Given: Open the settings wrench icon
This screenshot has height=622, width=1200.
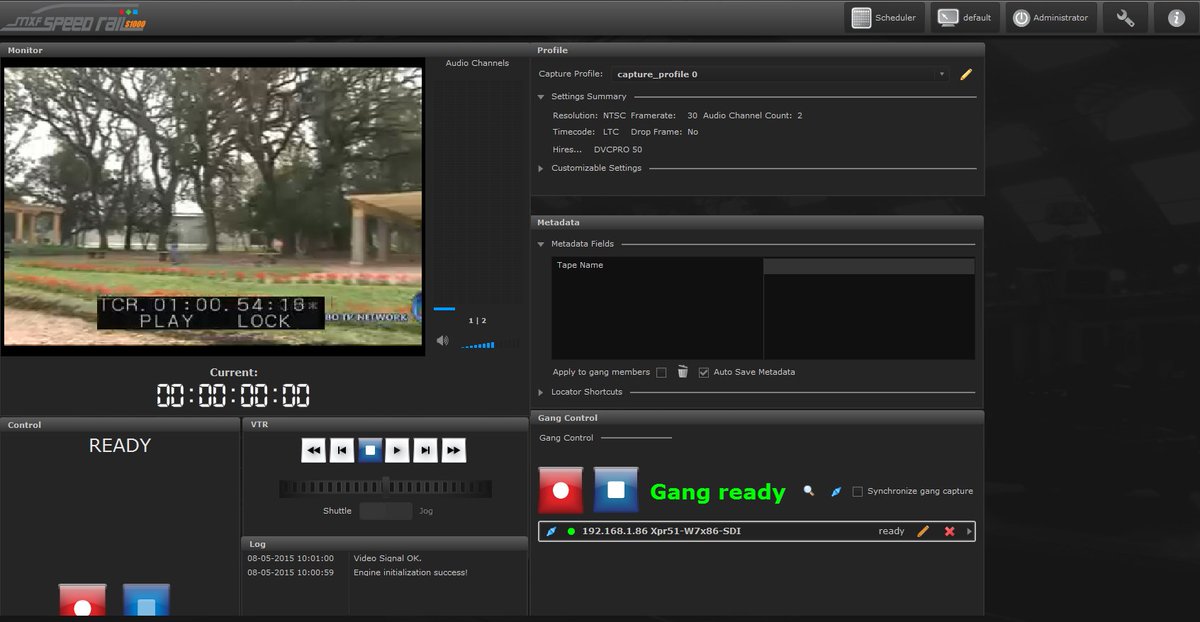Looking at the screenshot, I should [1125, 18].
